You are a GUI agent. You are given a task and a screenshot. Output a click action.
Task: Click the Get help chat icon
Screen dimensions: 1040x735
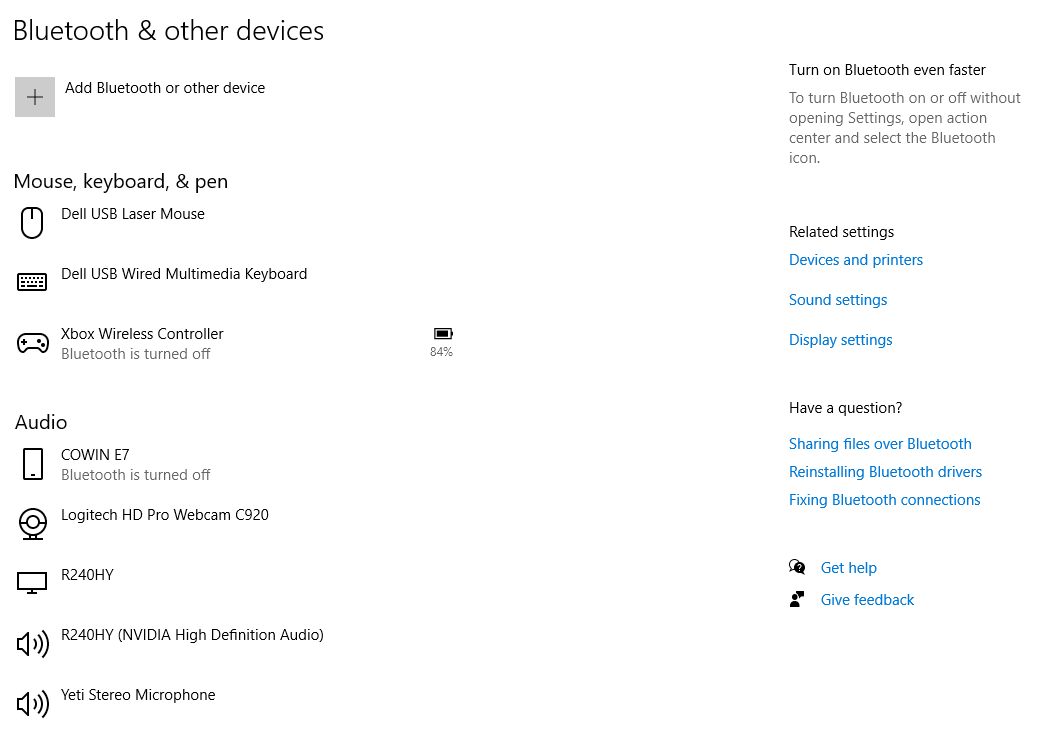(797, 567)
